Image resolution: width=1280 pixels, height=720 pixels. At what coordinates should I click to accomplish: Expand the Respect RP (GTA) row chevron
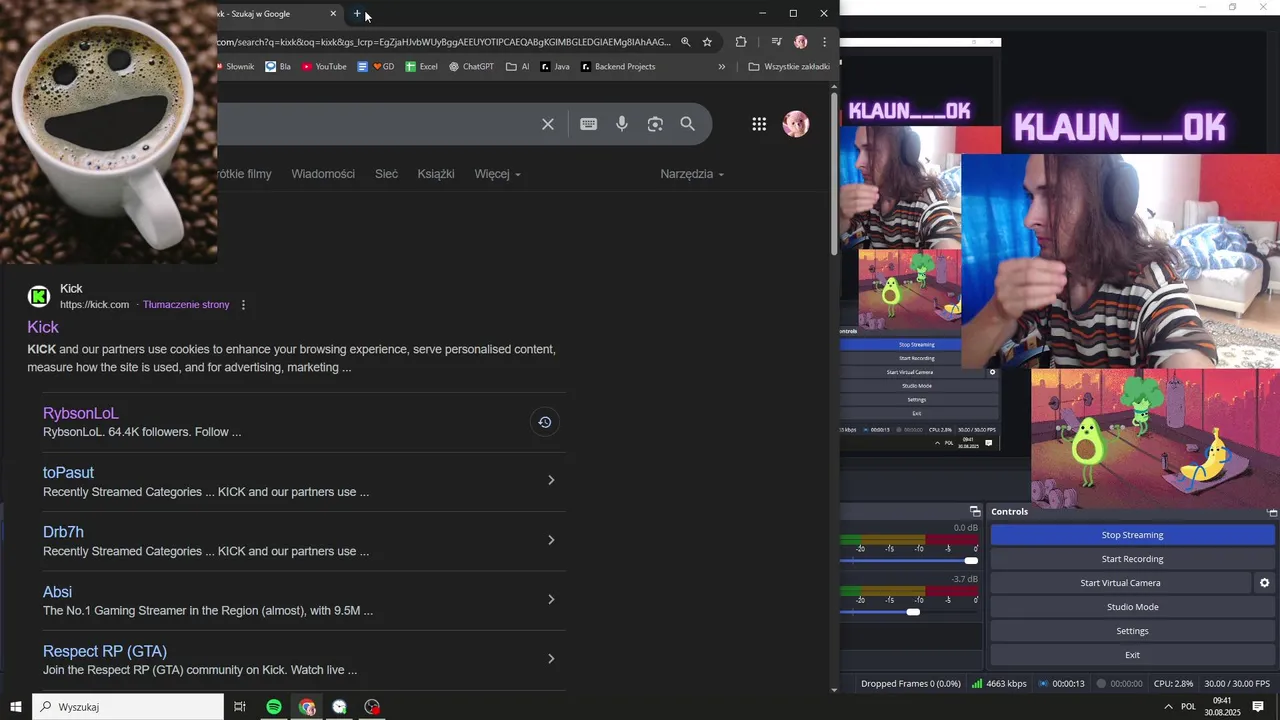click(551, 659)
